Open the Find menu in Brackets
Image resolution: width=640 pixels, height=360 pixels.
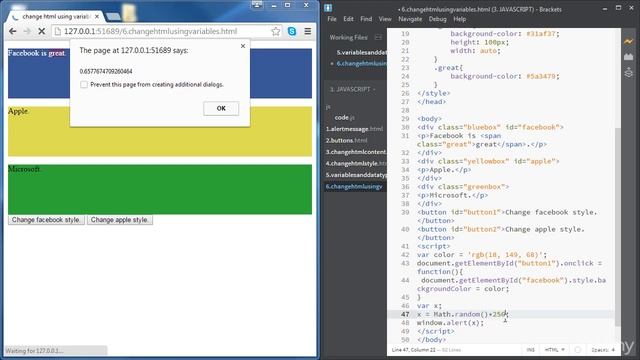tap(366, 19)
